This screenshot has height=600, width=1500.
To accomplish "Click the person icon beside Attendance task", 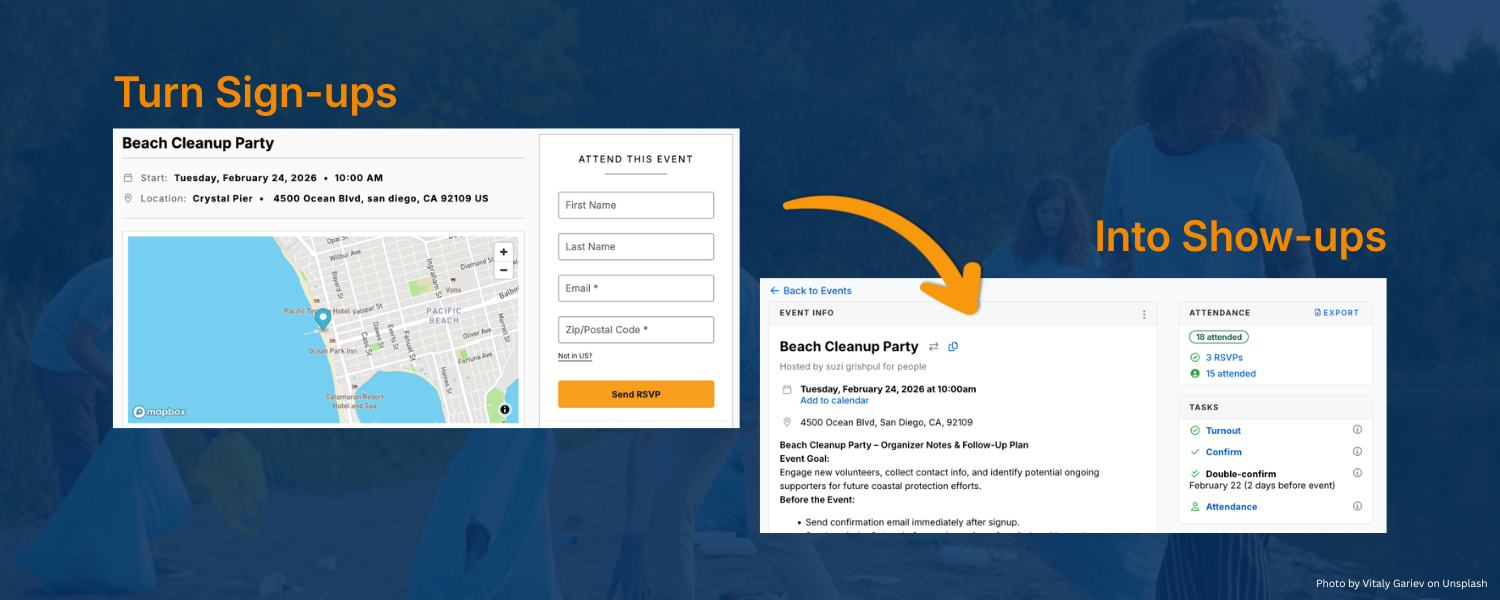I will coord(1195,507).
